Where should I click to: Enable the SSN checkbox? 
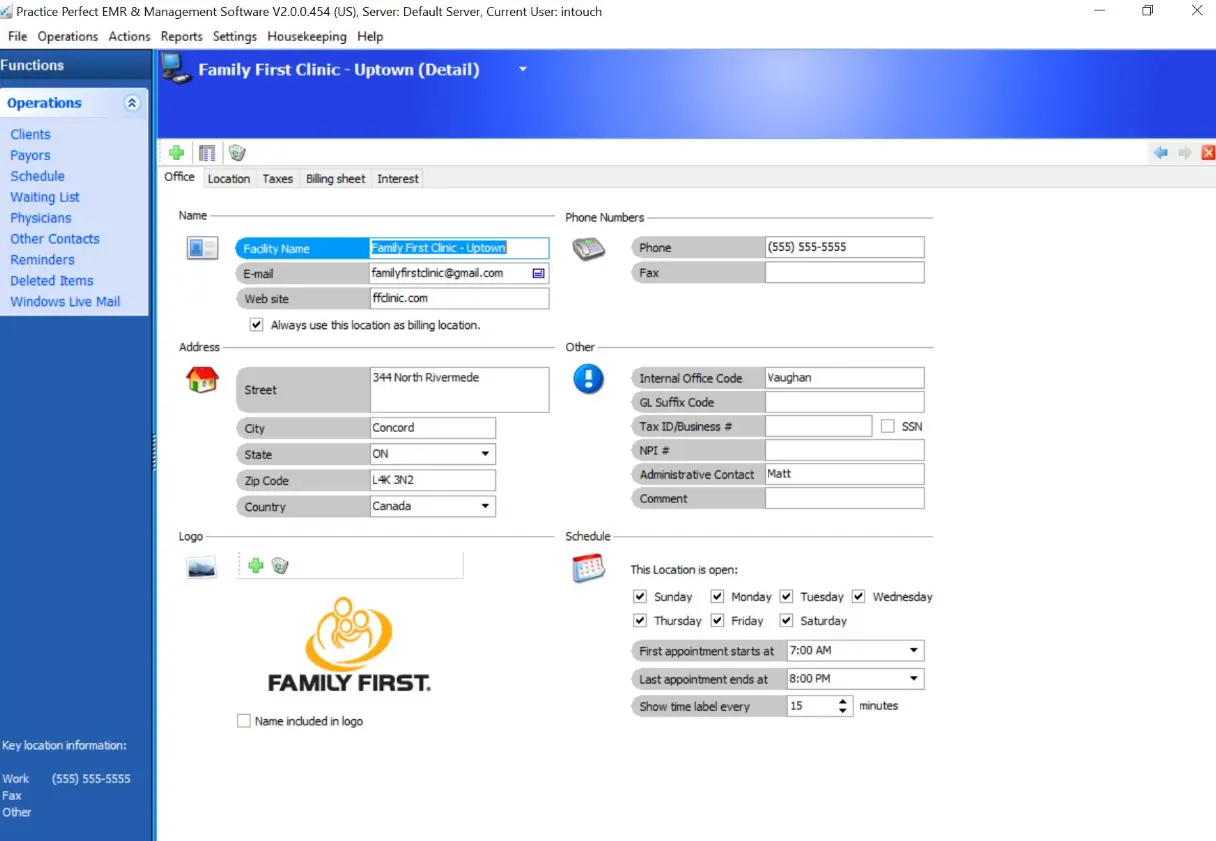click(x=888, y=425)
